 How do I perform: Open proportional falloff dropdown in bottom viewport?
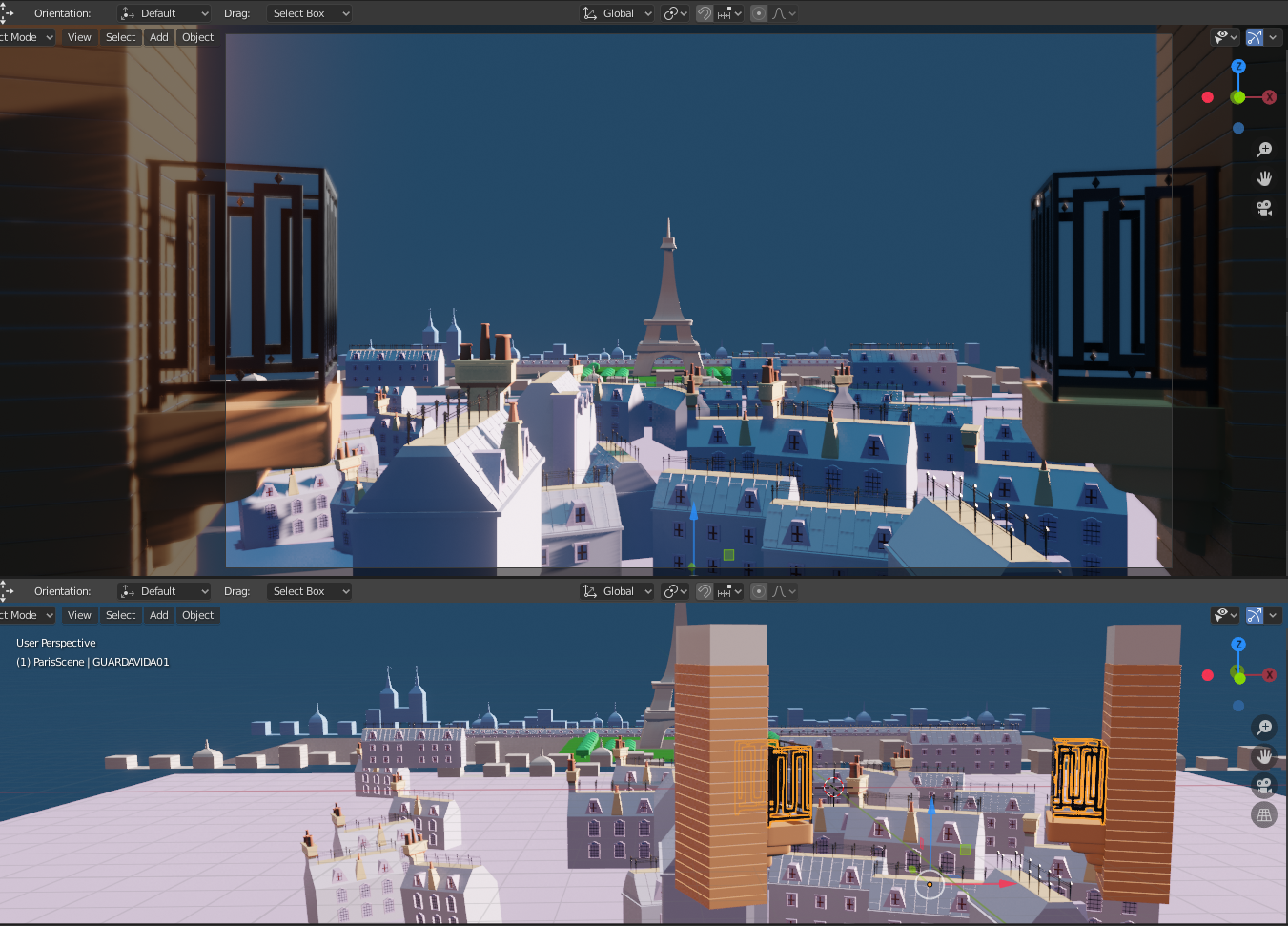pyautogui.click(x=784, y=591)
